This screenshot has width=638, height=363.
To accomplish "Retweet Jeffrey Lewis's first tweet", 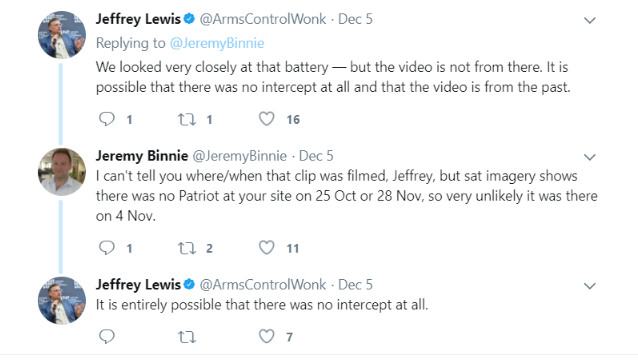I will [x=187, y=119].
